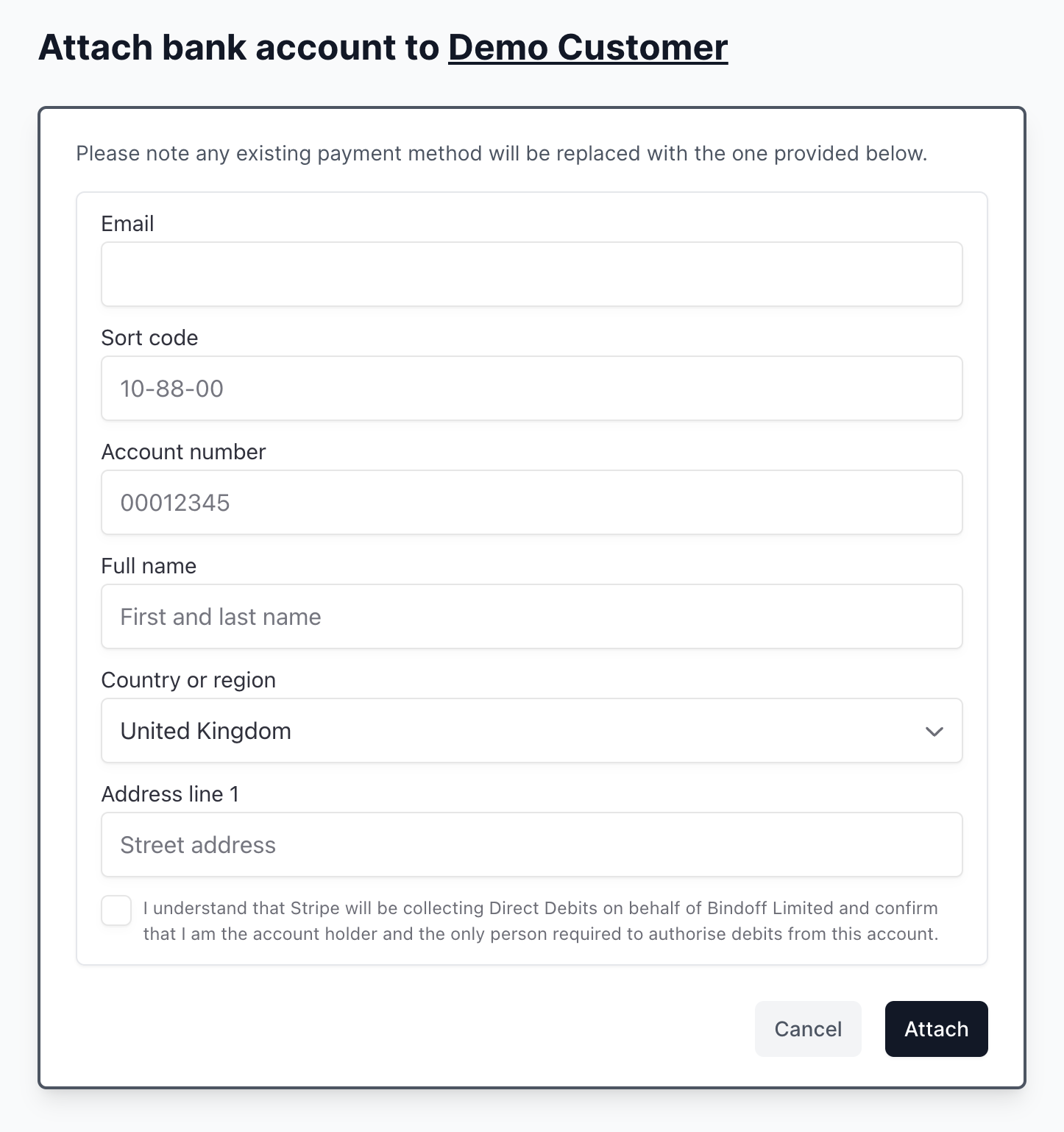Click the Direct Debit confirmation text
The height and width of the screenshot is (1132, 1064).
(x=537, y=920)
